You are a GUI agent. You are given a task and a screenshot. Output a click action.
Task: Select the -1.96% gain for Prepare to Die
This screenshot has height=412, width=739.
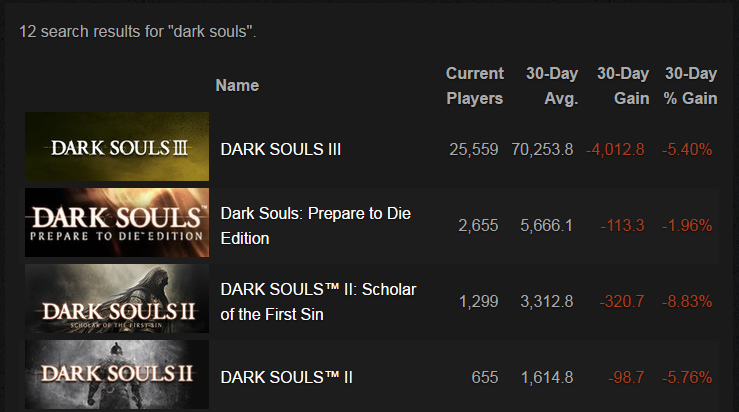click(687, 225)
